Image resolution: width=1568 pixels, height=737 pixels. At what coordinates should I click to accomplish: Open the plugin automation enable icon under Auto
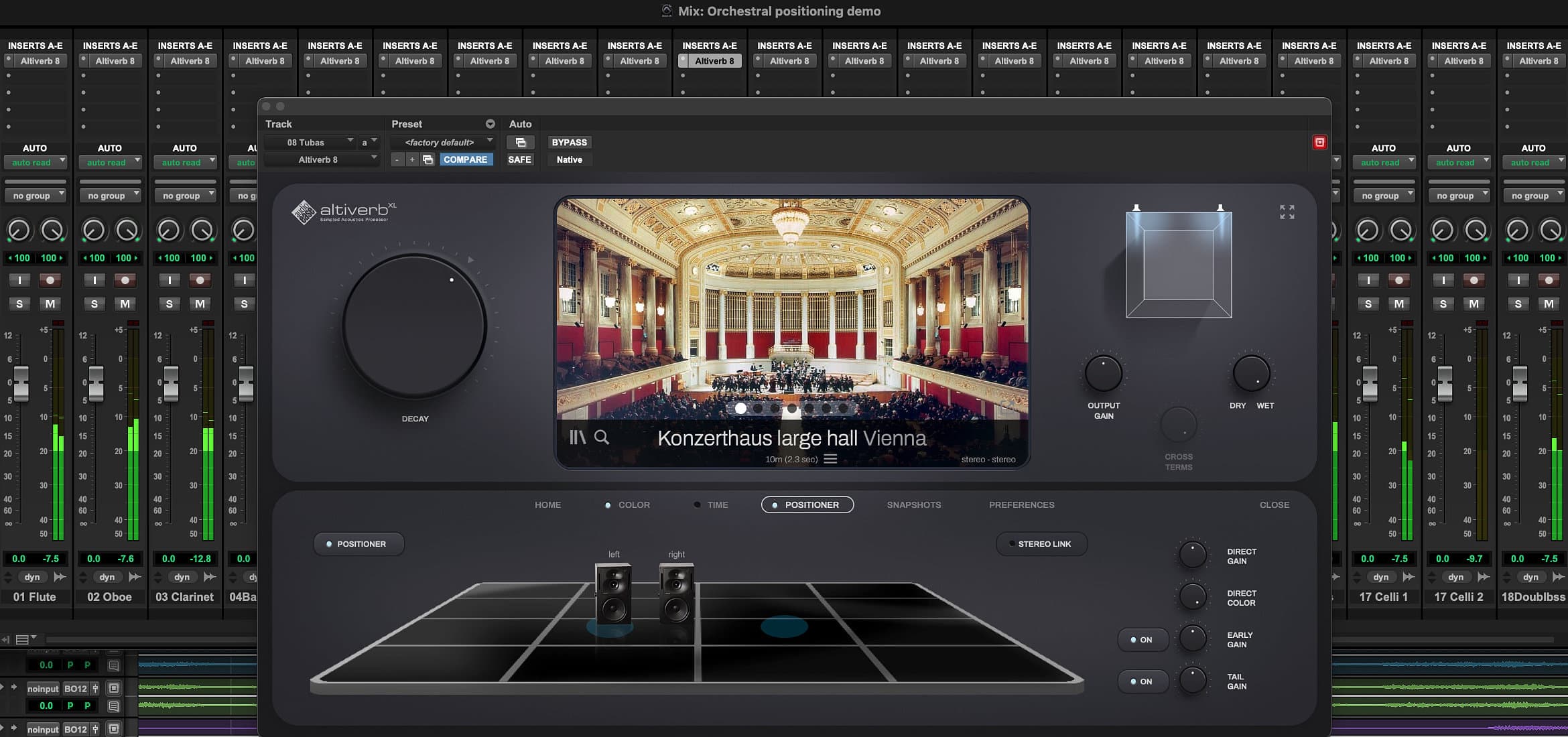520,142
